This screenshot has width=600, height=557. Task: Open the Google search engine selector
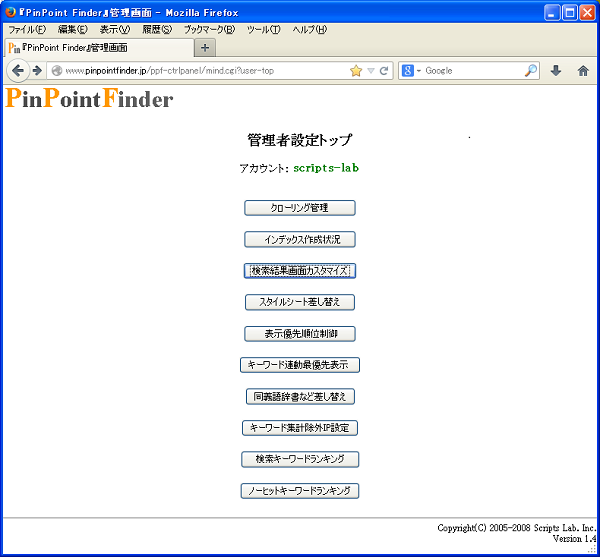[411, 71]
